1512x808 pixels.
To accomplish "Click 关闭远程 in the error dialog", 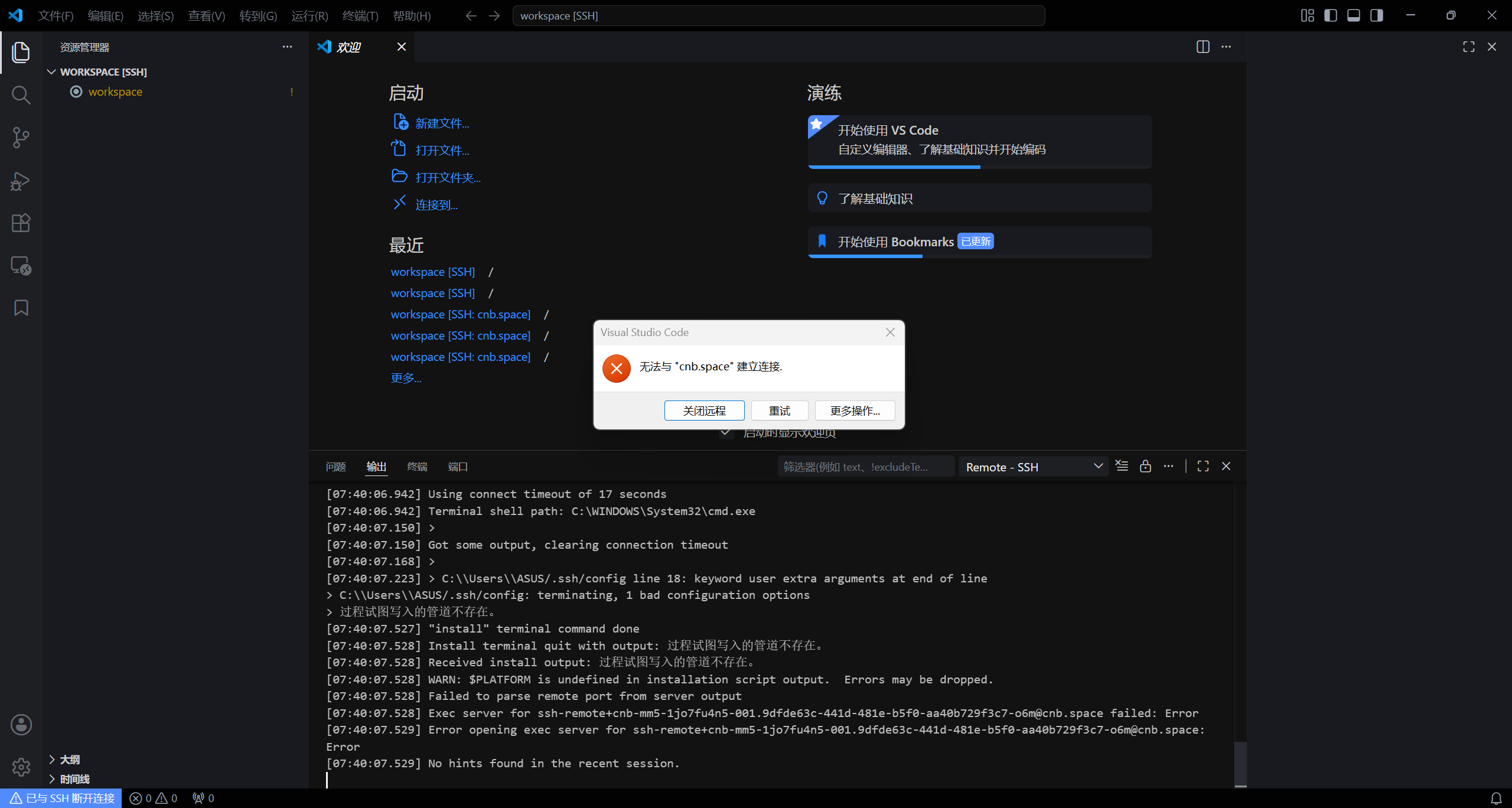I will coord(704,410).
